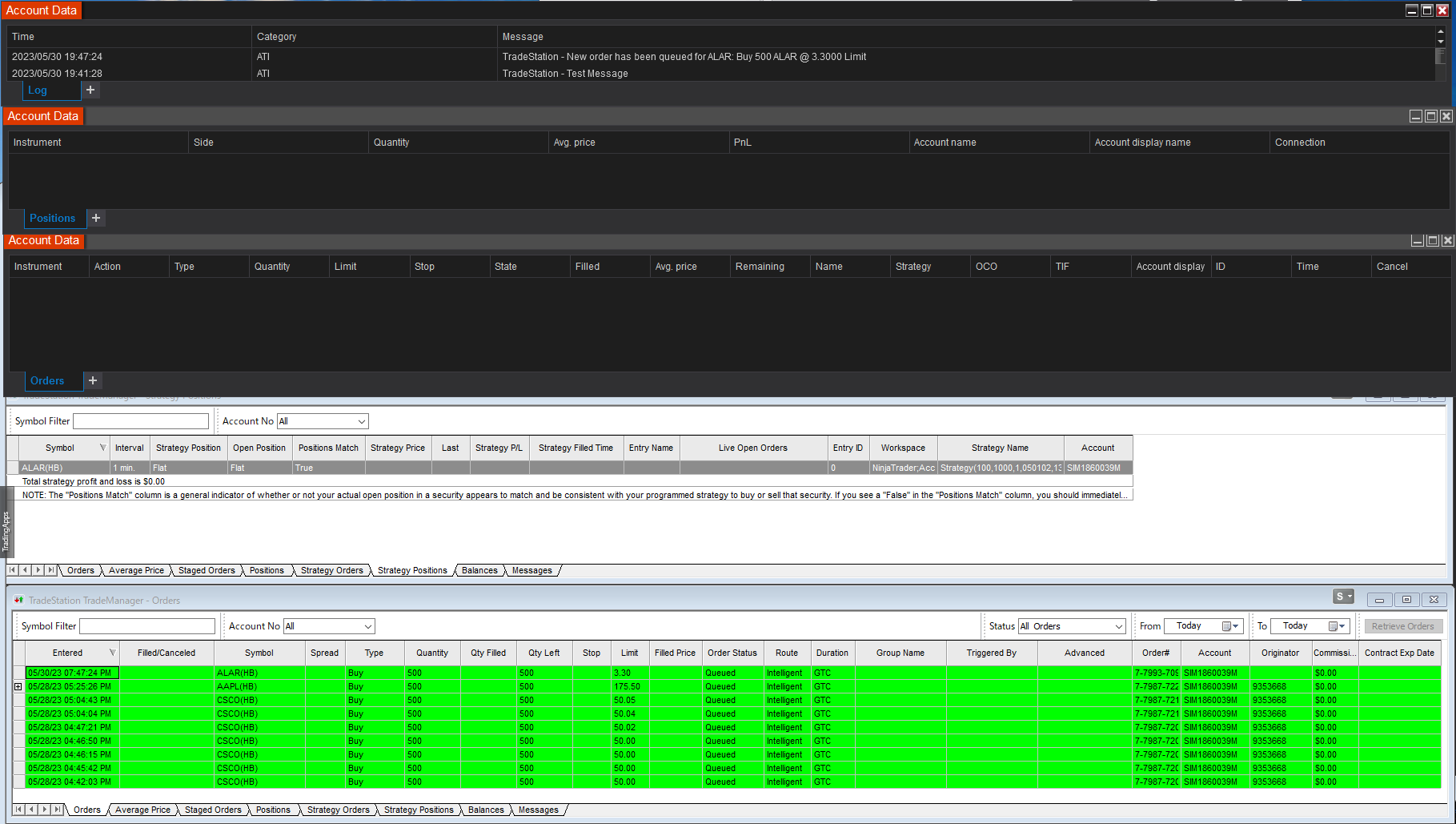Open the To date calendar picker
This screenshot has height=824, width=1456.
tap(1336, 626)
